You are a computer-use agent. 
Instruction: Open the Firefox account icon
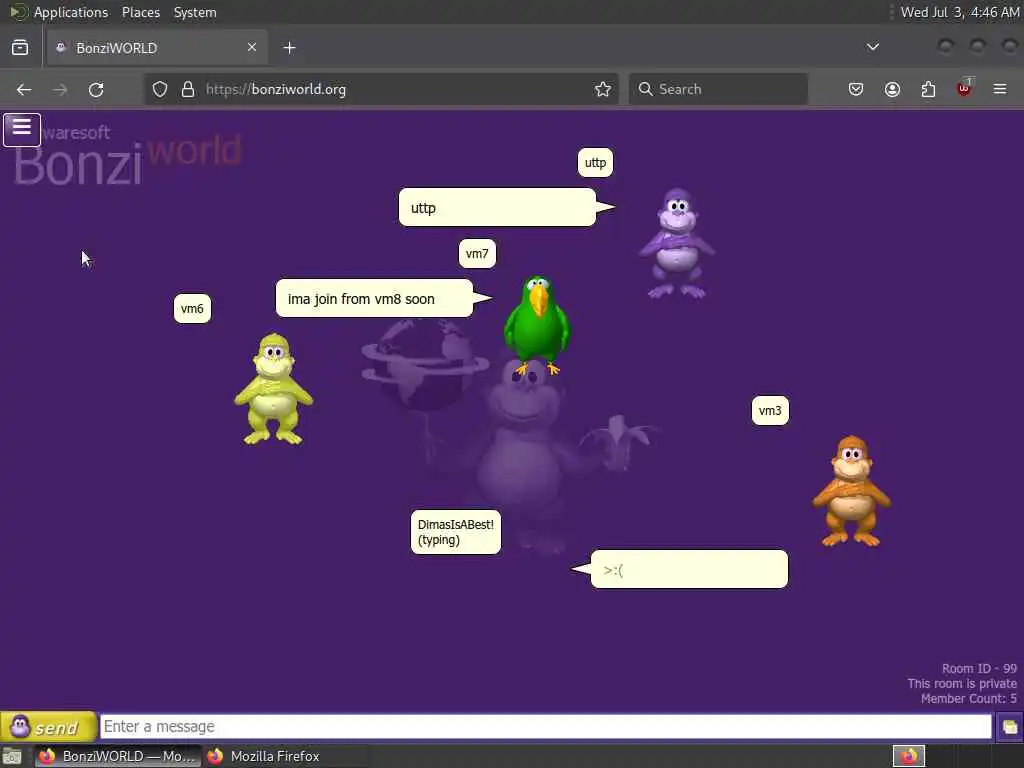[x=892, y=89]
